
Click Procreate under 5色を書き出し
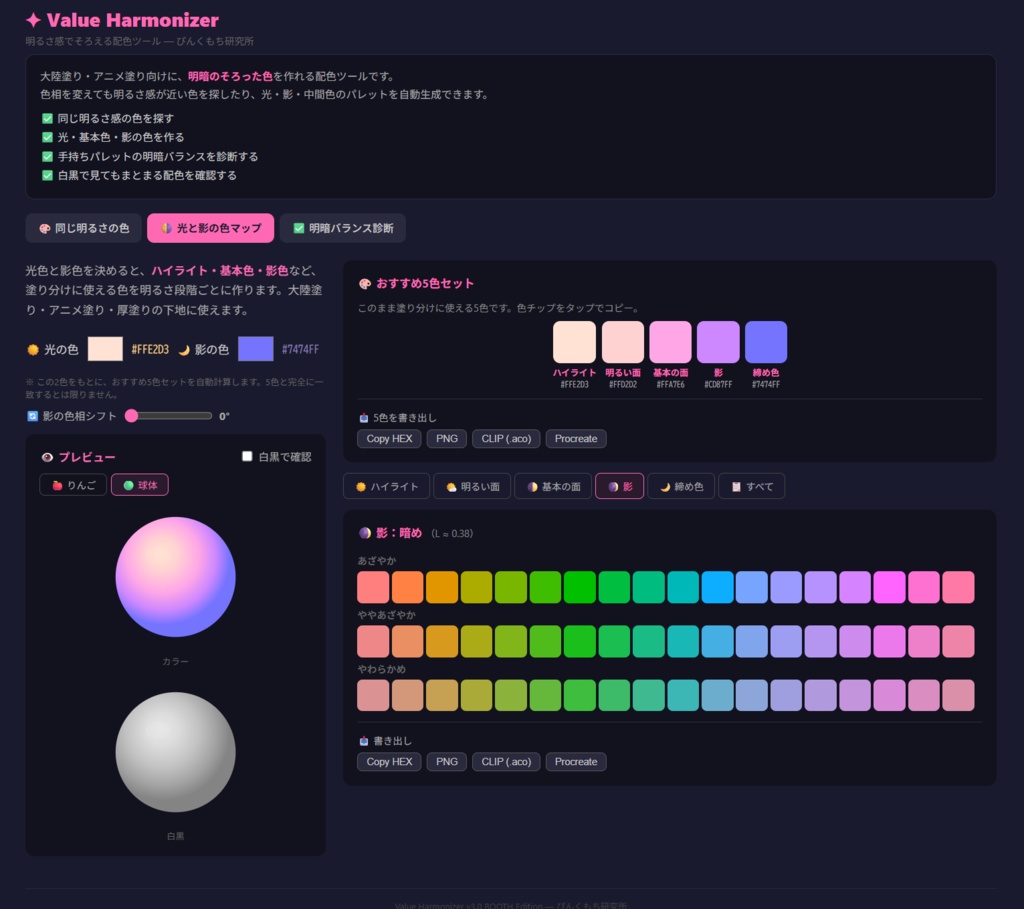[576, 439]
